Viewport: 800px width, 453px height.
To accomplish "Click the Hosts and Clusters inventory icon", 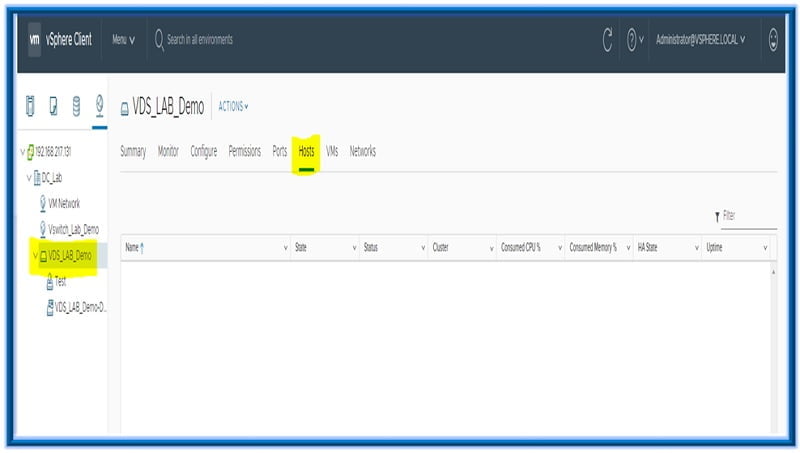I will pyautogui.click(x=30, y=106).
